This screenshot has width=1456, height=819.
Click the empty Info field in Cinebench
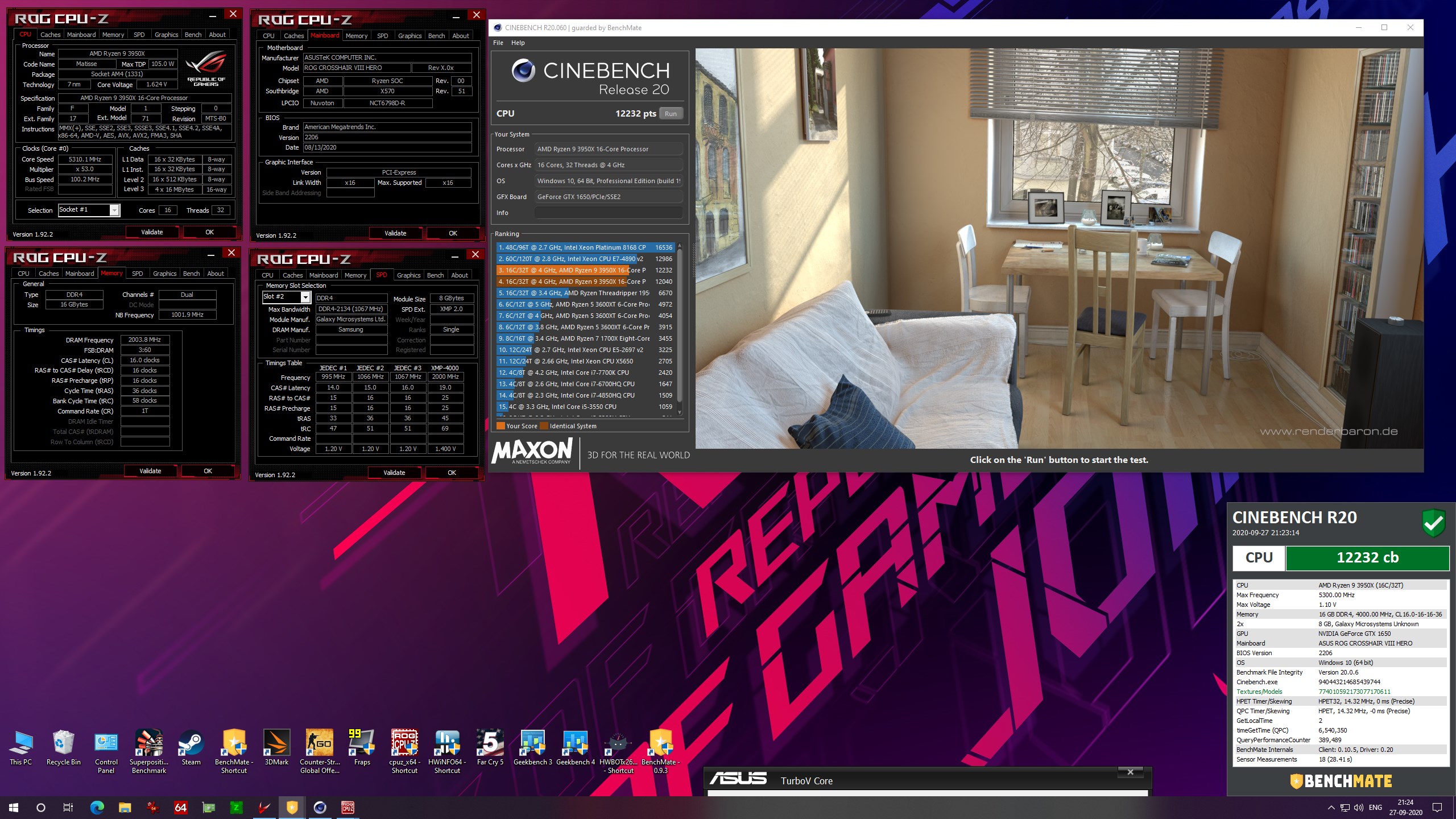click(x=608, y=213)
